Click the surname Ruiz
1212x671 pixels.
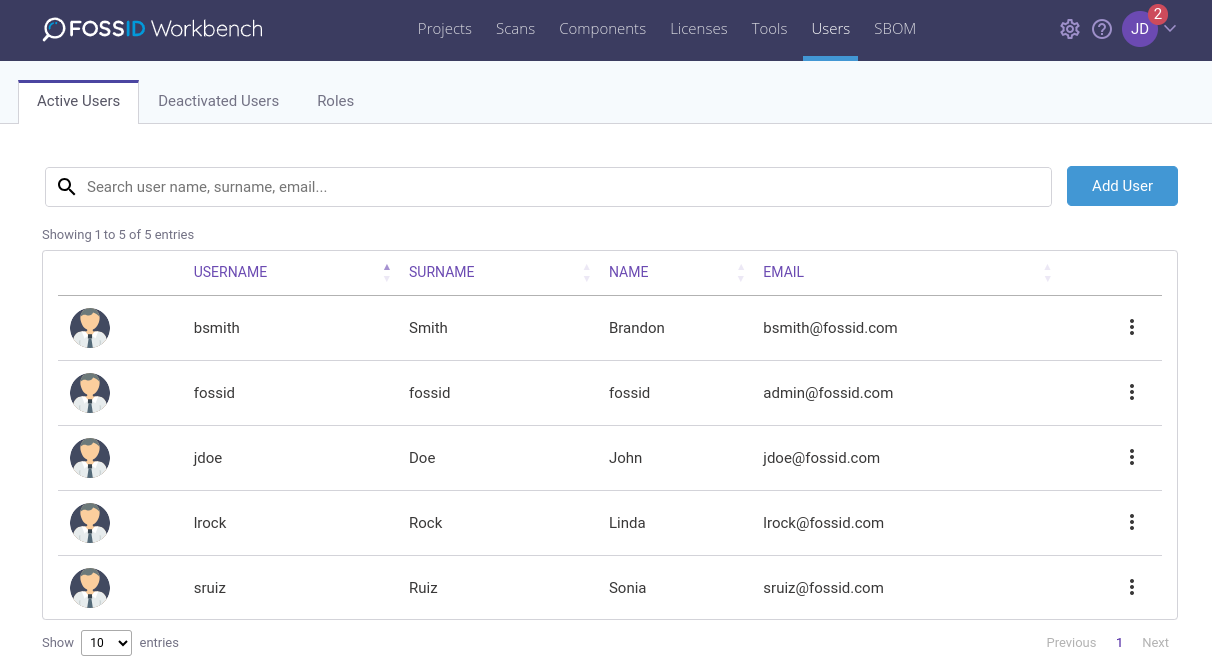[424, 588]
